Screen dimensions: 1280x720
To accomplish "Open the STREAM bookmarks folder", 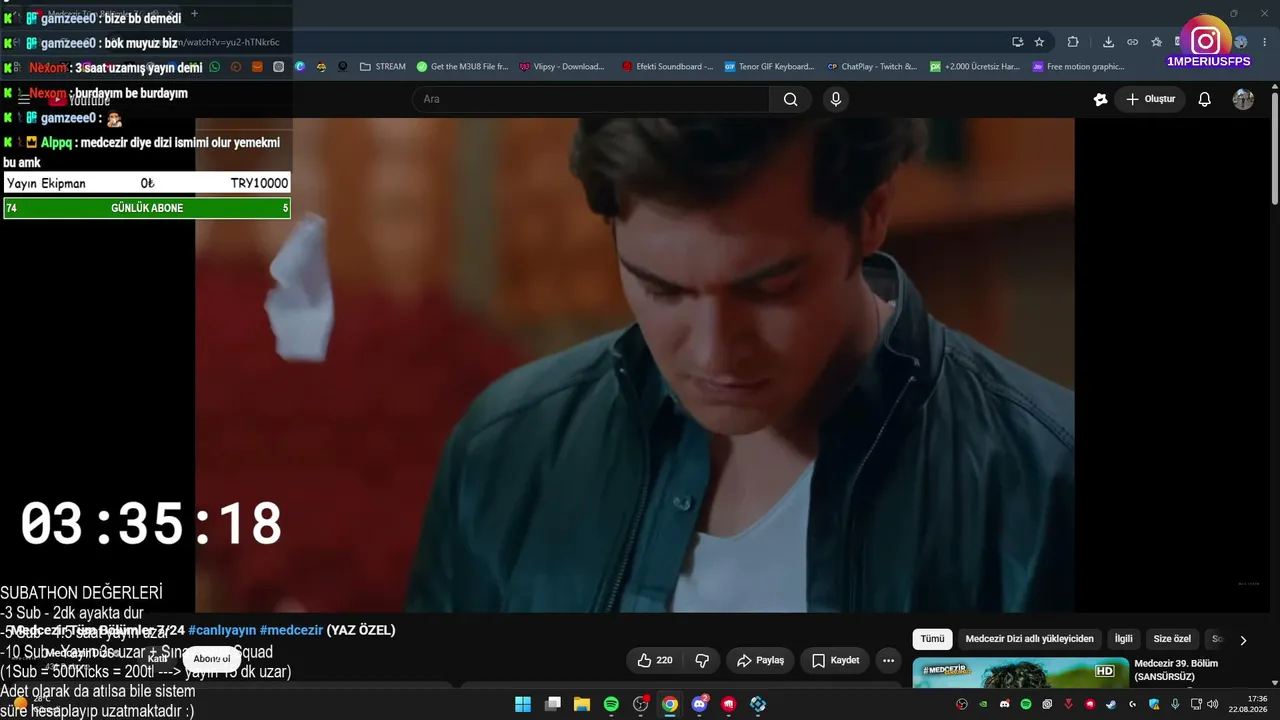I will [383, 67].
